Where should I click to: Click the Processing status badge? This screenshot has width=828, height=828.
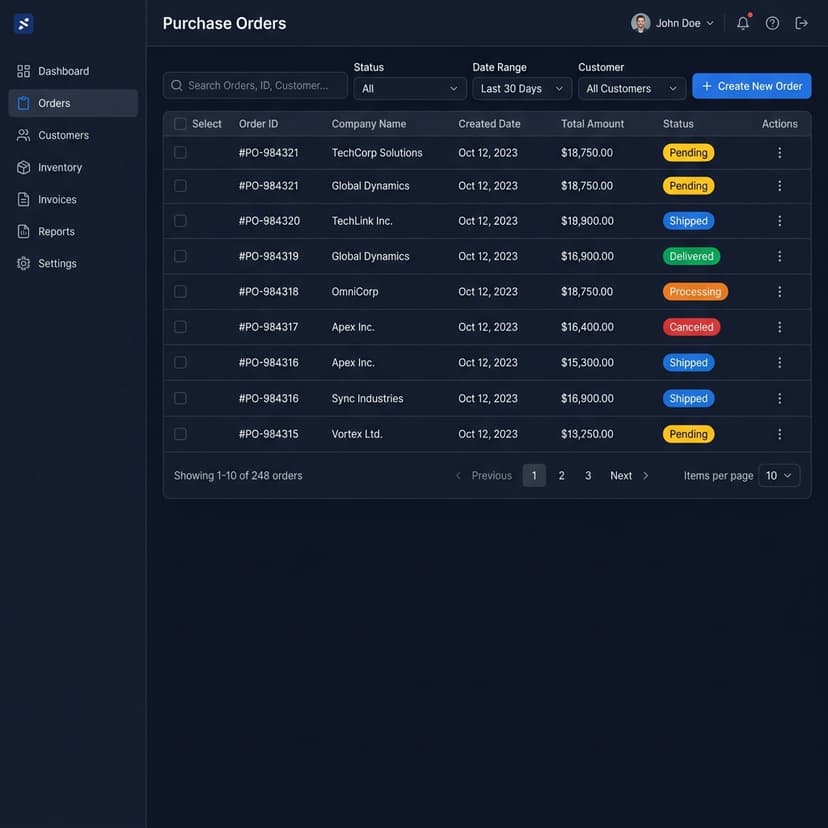point(695,291)
